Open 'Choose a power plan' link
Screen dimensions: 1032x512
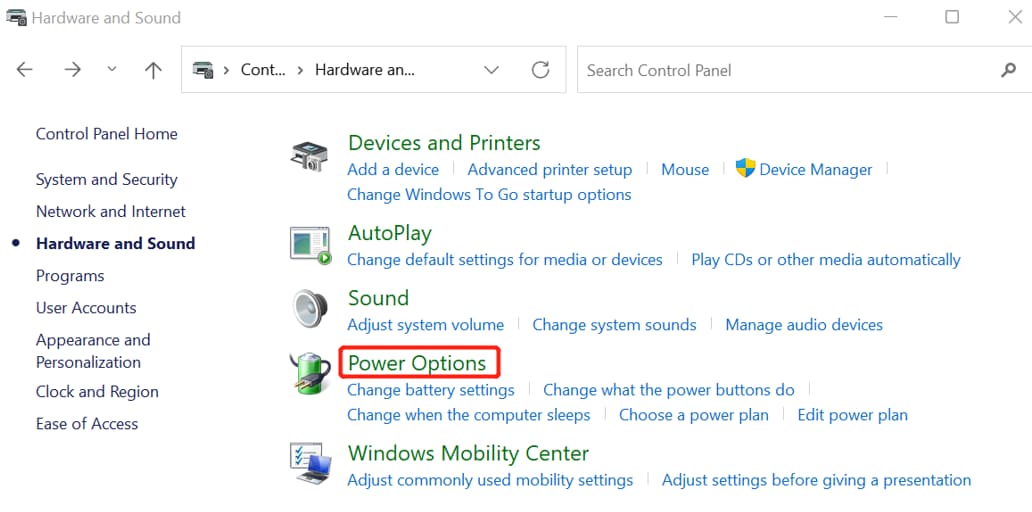[694, 415]
